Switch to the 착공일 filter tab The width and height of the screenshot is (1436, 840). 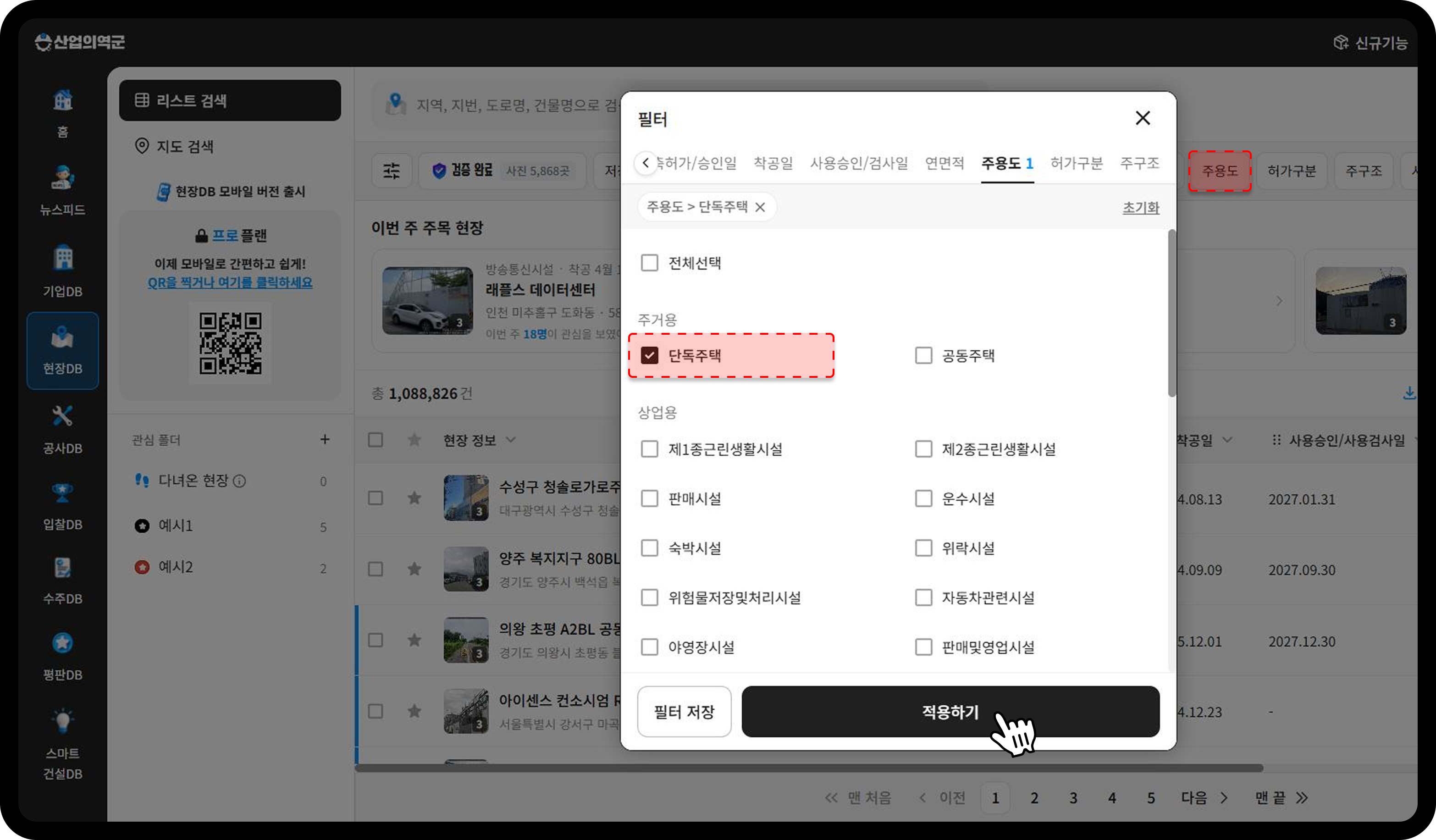click(x=773, y=164)
